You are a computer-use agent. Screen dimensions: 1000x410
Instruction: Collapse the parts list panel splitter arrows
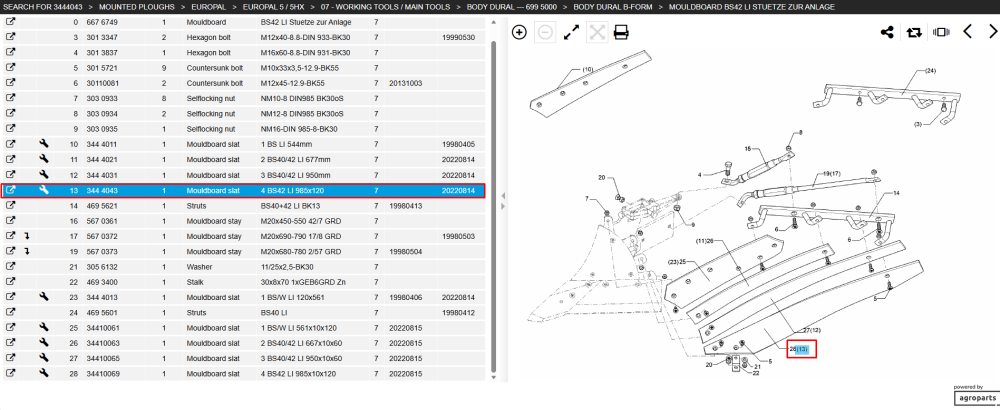tap(503, 199)
